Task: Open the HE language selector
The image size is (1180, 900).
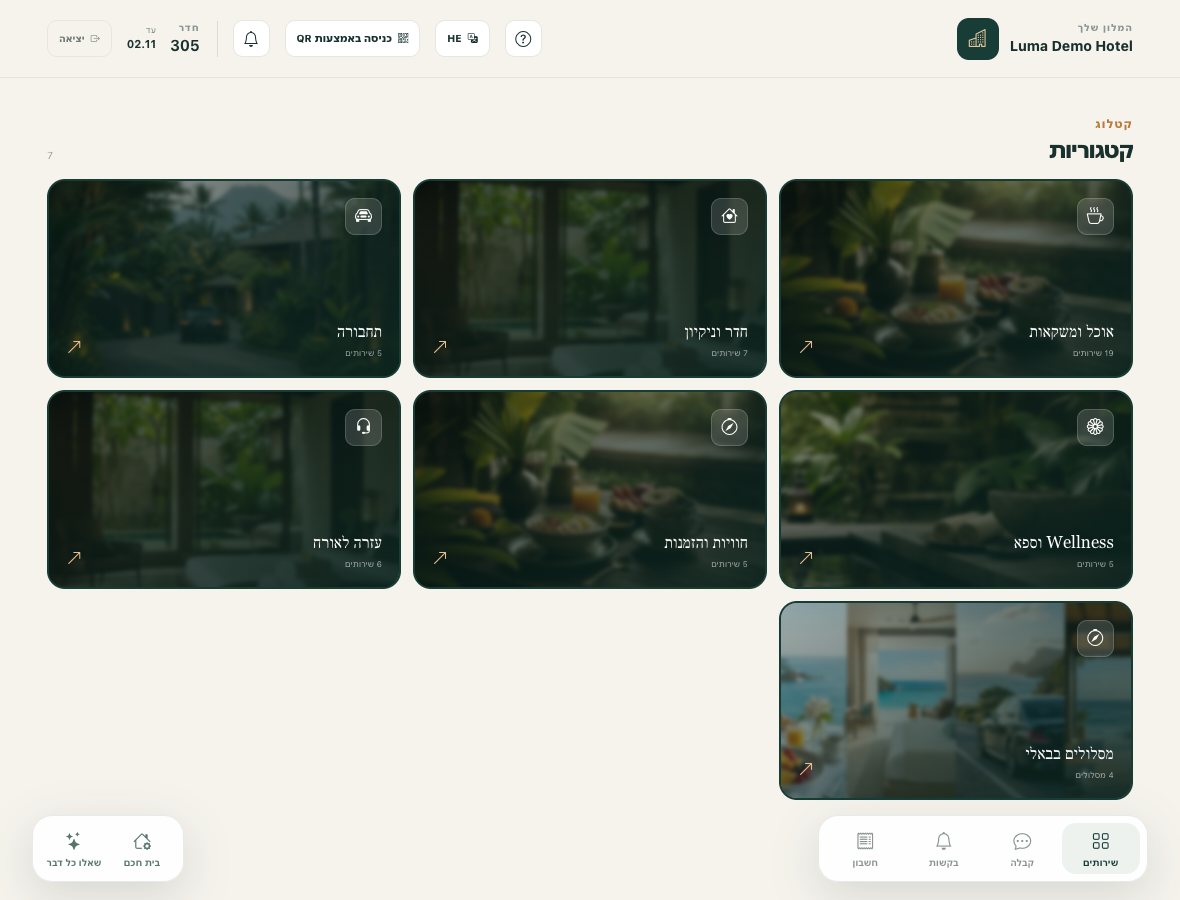Action: (x=462, y=38)
